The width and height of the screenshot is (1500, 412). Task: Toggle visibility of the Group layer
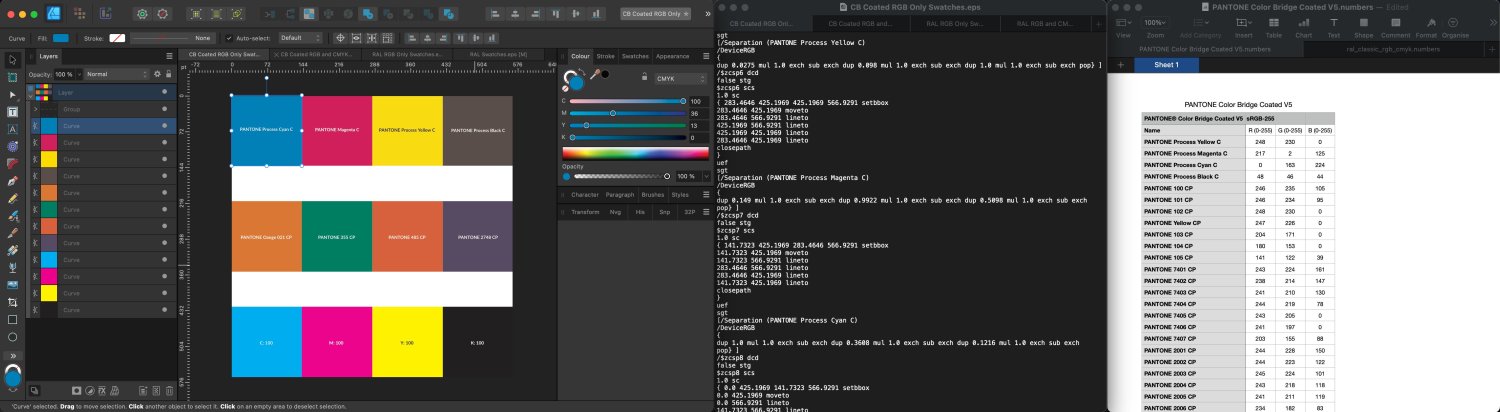coord(165,108)
